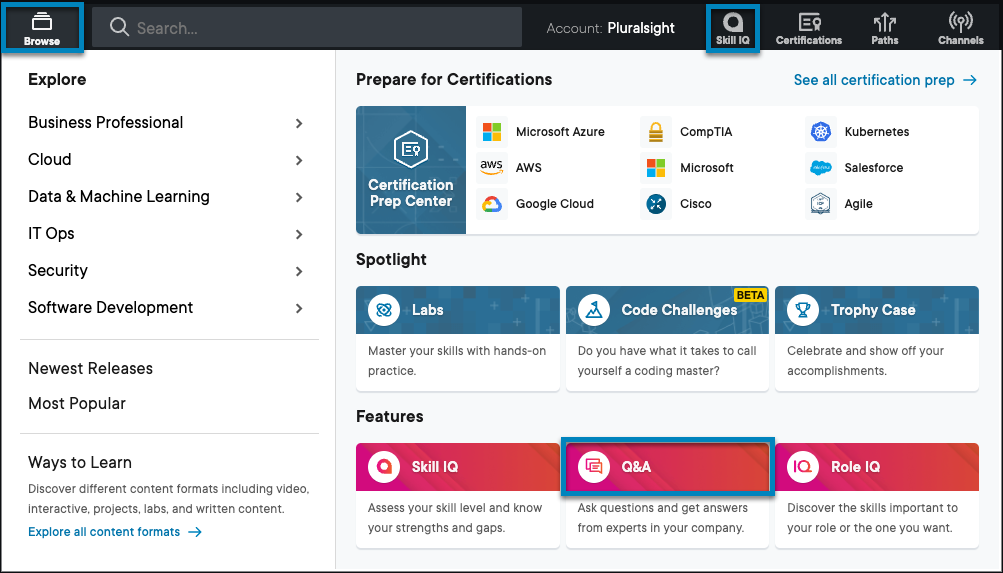Open the Labs spotlight card description

(x=457, y=361)
